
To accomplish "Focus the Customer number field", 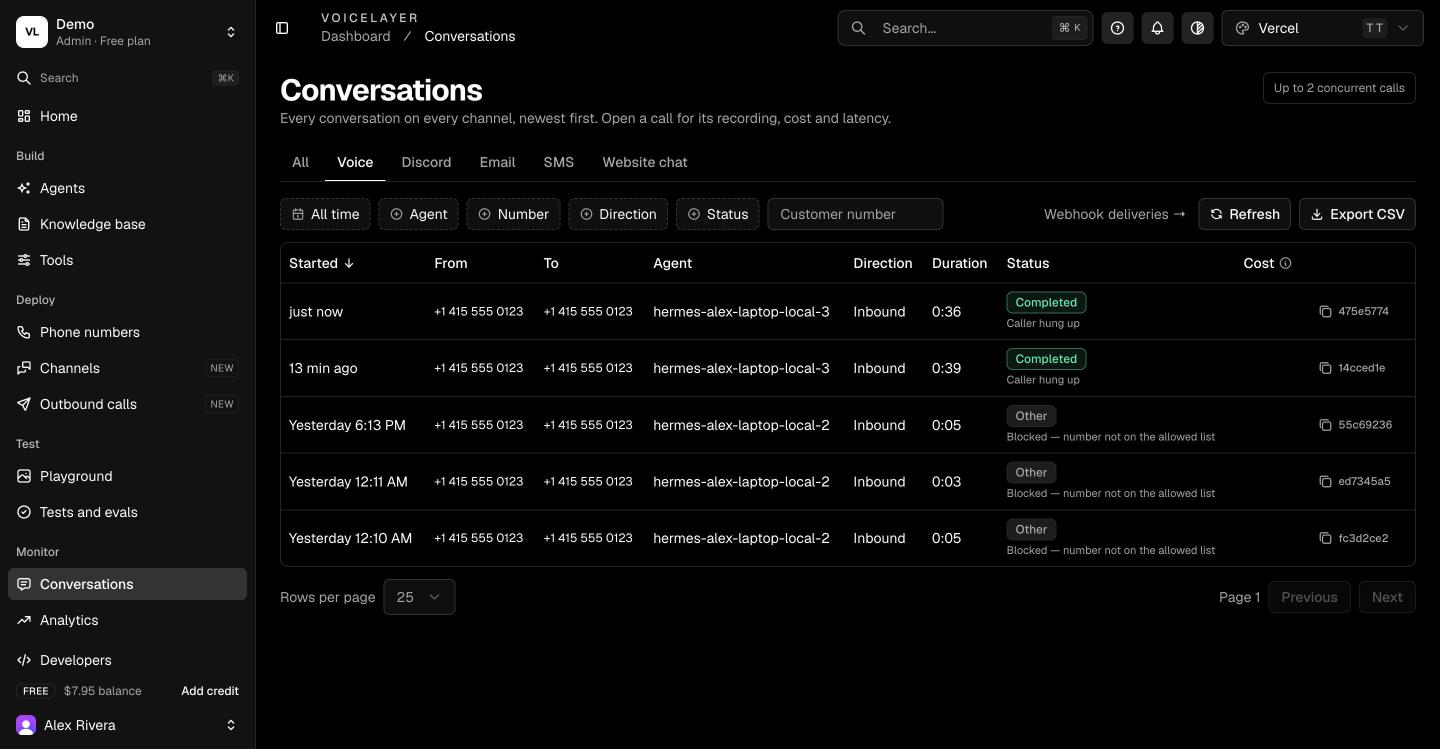I will 855,214.
